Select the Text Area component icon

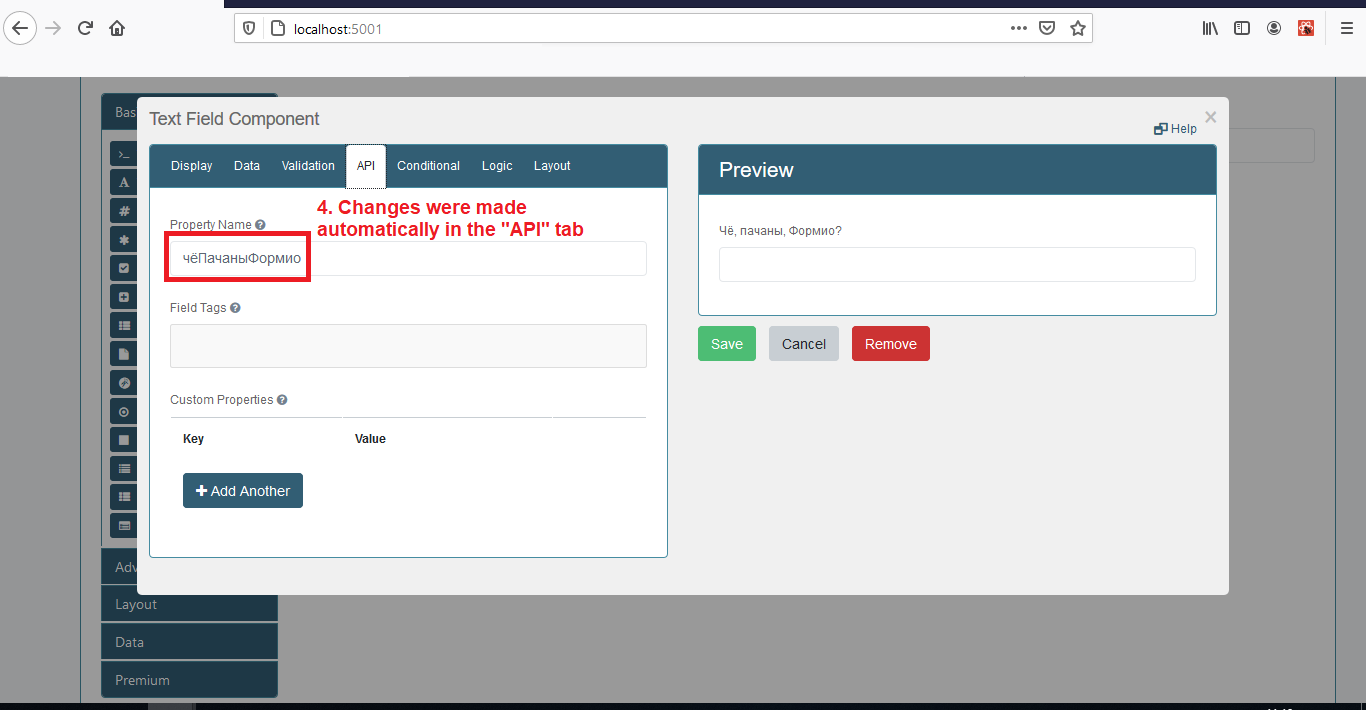123,181
